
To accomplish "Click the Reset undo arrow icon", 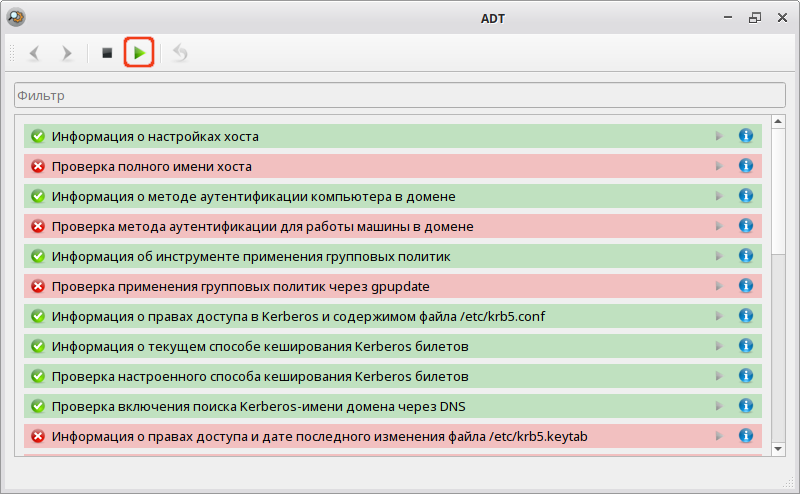I will 180,52.
